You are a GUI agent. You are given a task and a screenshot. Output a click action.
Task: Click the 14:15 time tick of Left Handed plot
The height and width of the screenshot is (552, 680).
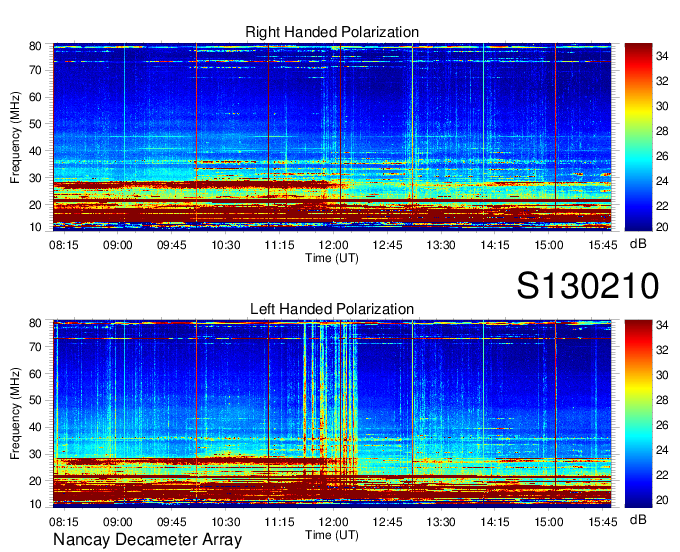pyautogui.click(x=495, y=522)
